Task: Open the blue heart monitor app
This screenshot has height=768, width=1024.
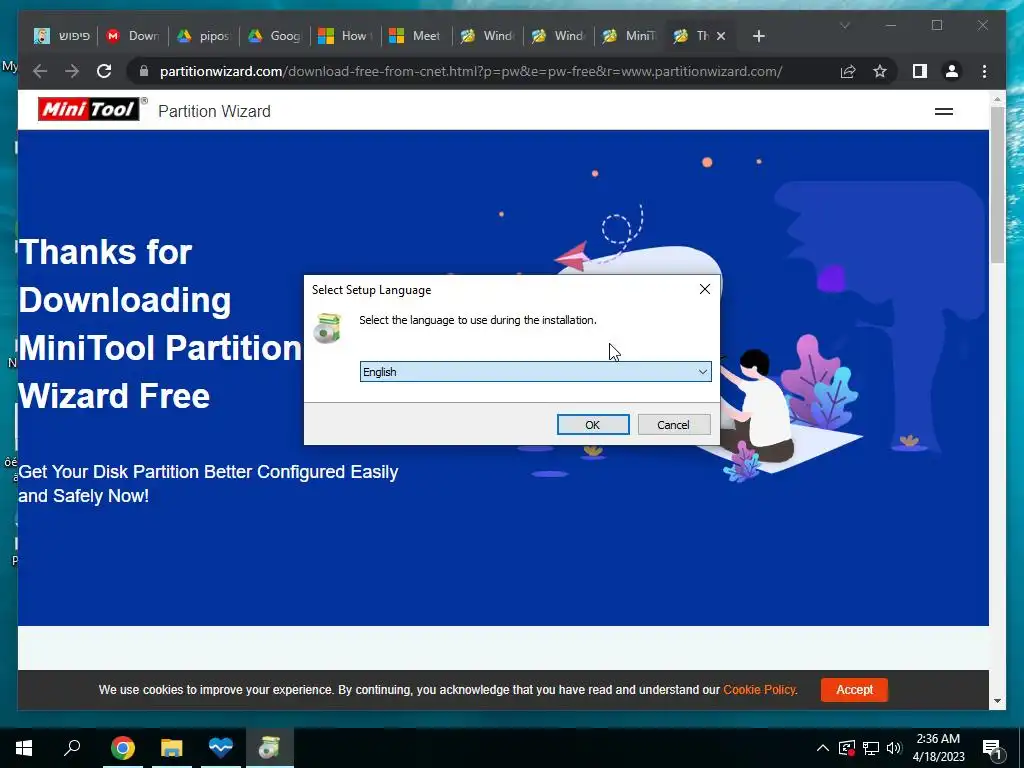Action: [221, 748]
